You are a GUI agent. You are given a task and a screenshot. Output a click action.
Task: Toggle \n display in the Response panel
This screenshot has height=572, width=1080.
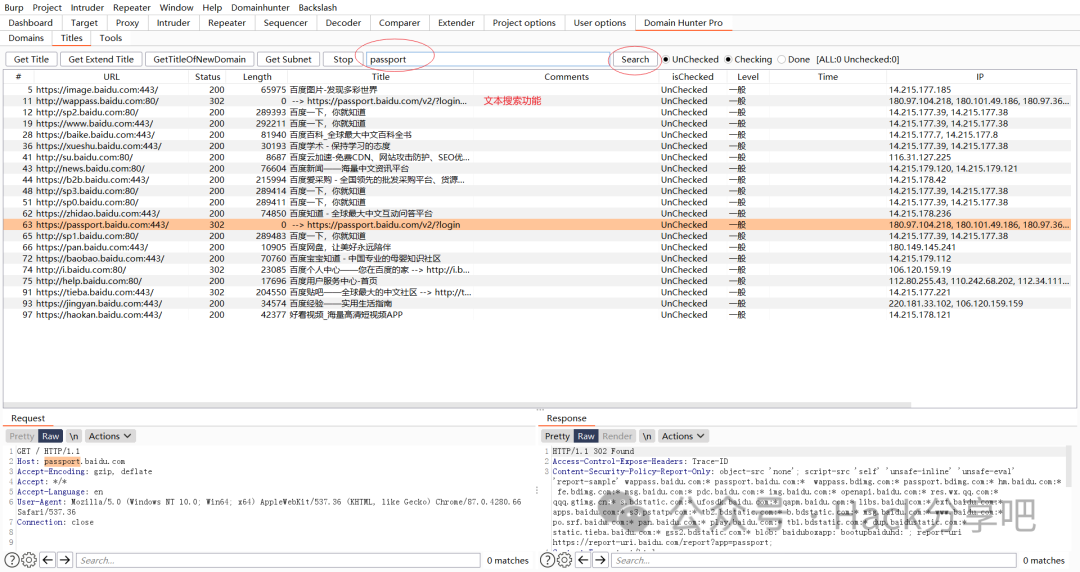point(647,436)
